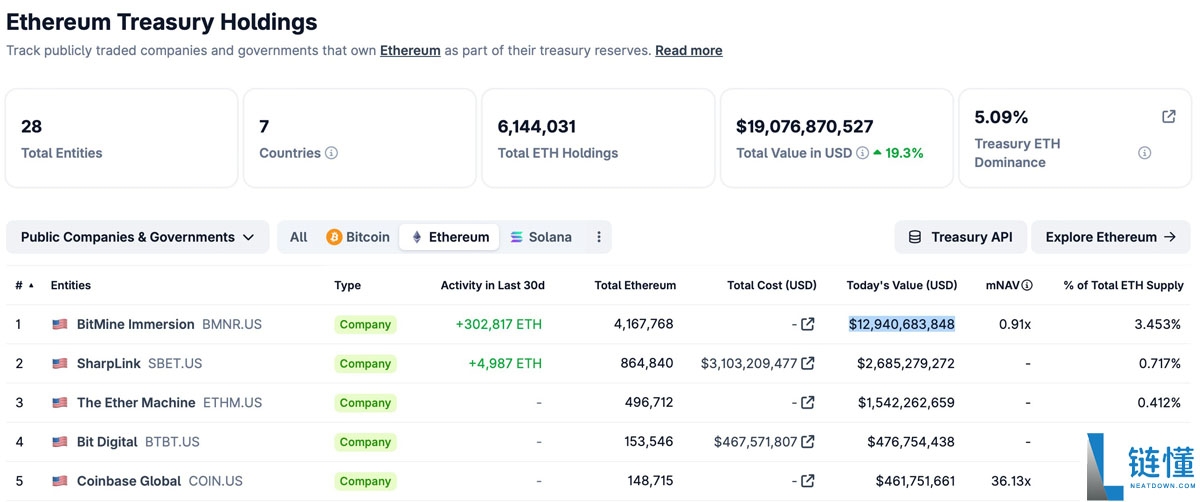Screen dimensions: 1200x502
Task: Click the Solana logo icon in the filter
Action: coord(517,237)
